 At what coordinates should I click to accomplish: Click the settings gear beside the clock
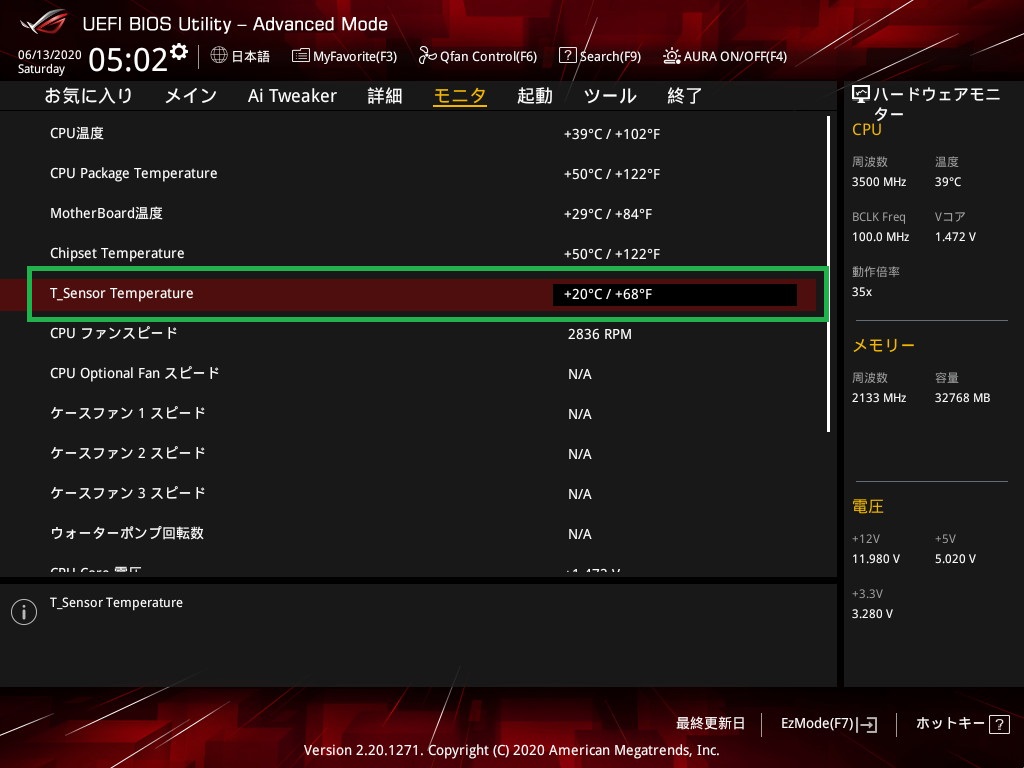(x=179, y=52)
